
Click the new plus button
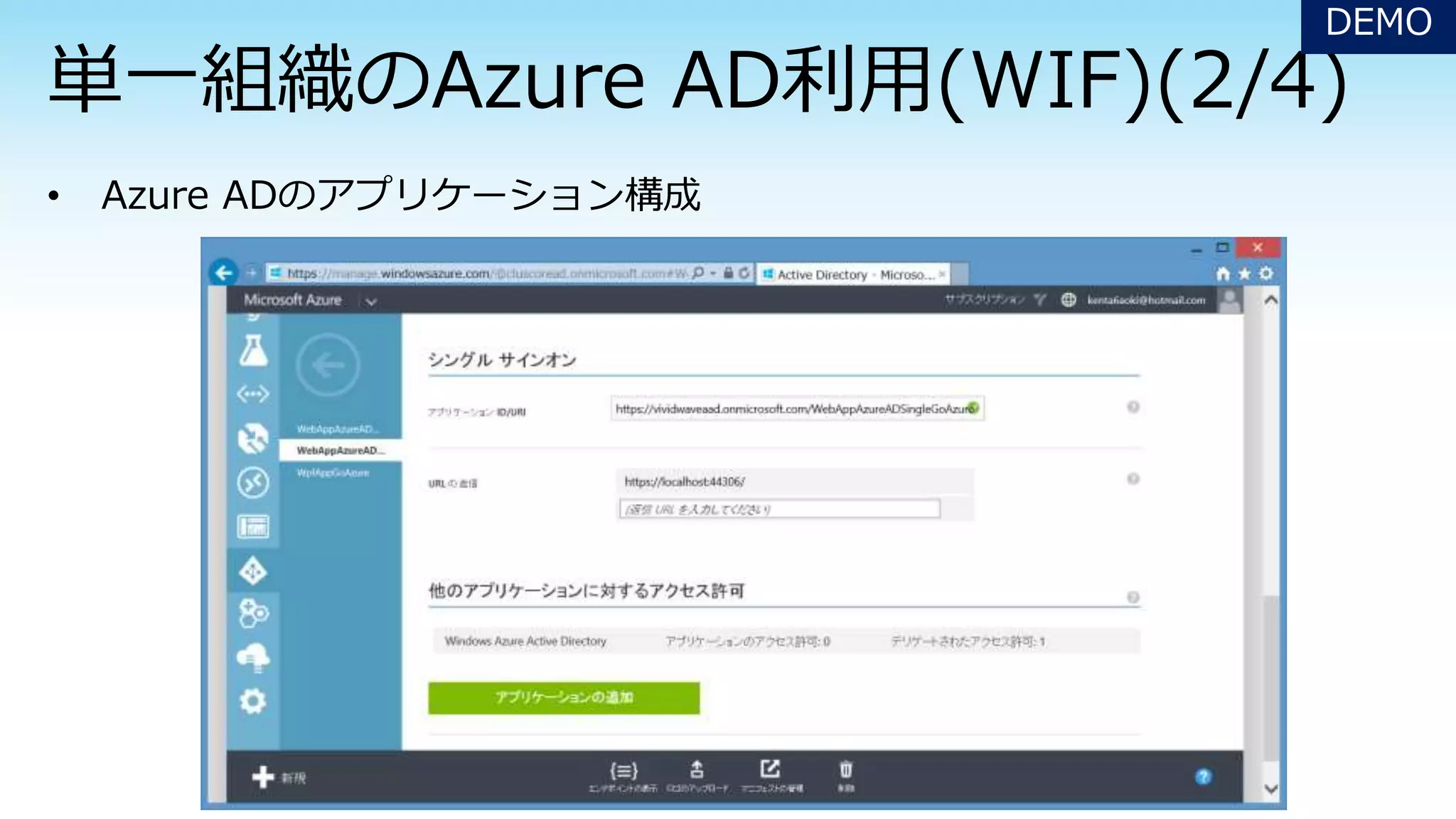coord(263,777)
